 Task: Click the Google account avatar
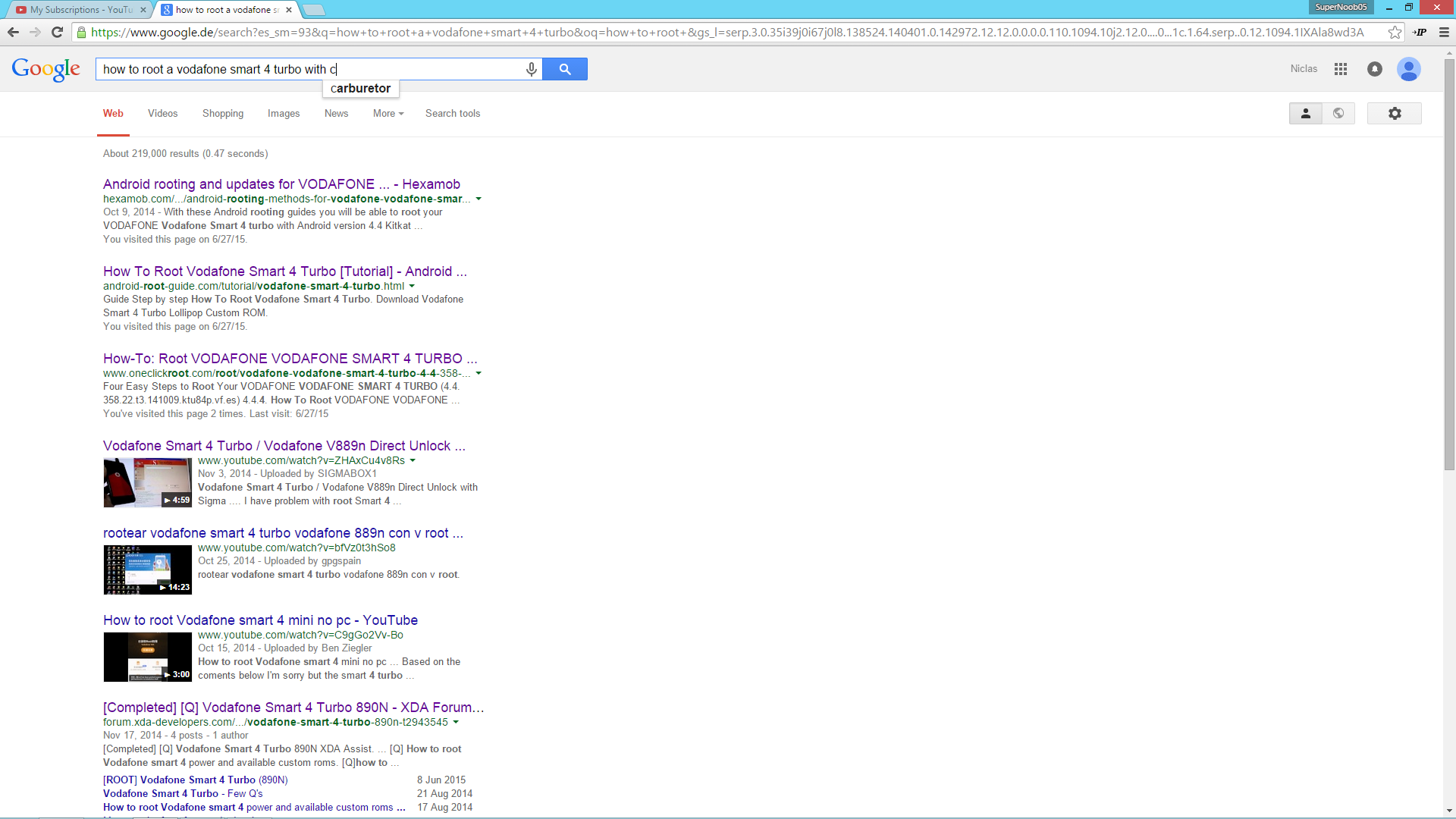1409,69
